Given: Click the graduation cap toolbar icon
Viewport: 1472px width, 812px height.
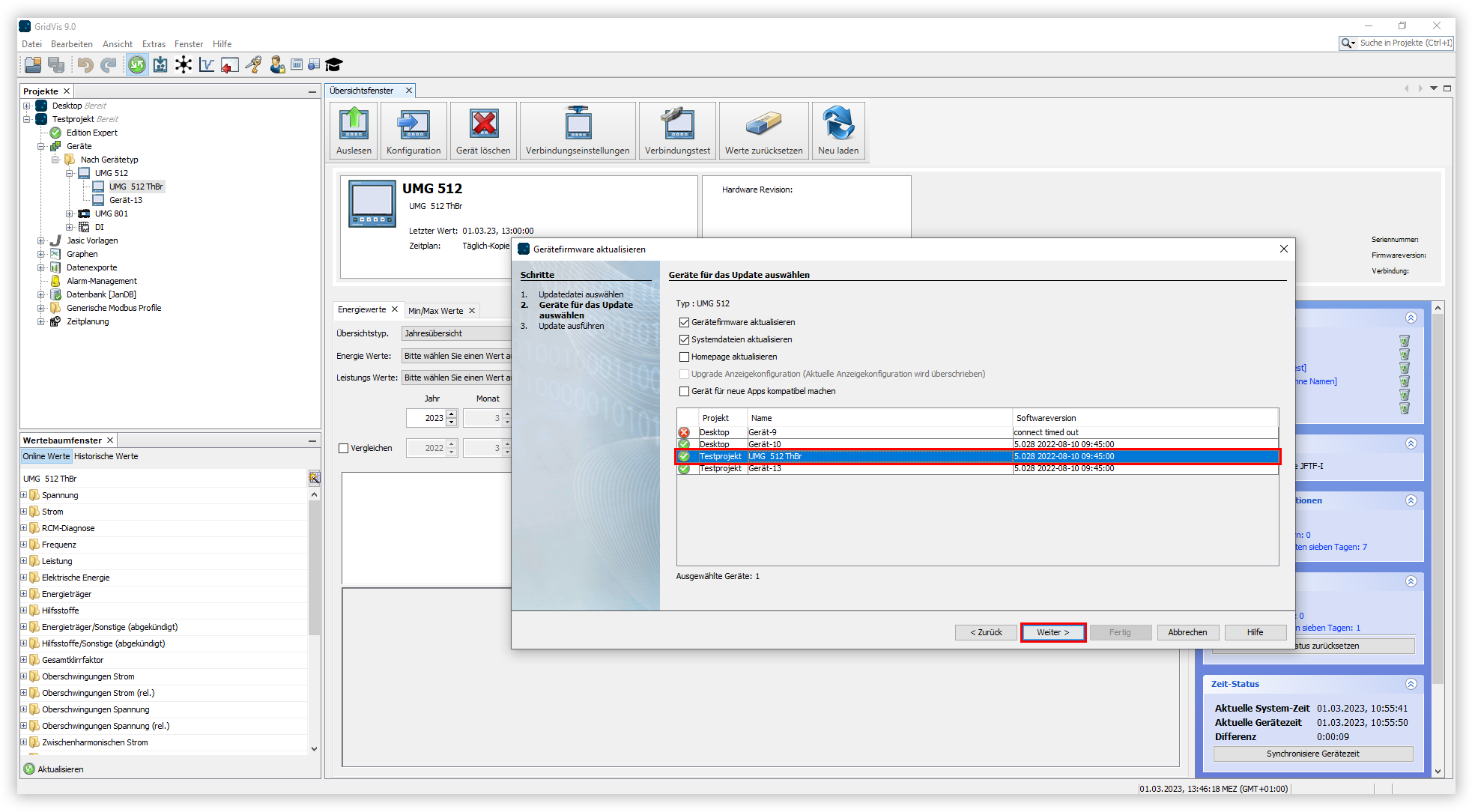Looking at the screenshot, I should [334, 65].
